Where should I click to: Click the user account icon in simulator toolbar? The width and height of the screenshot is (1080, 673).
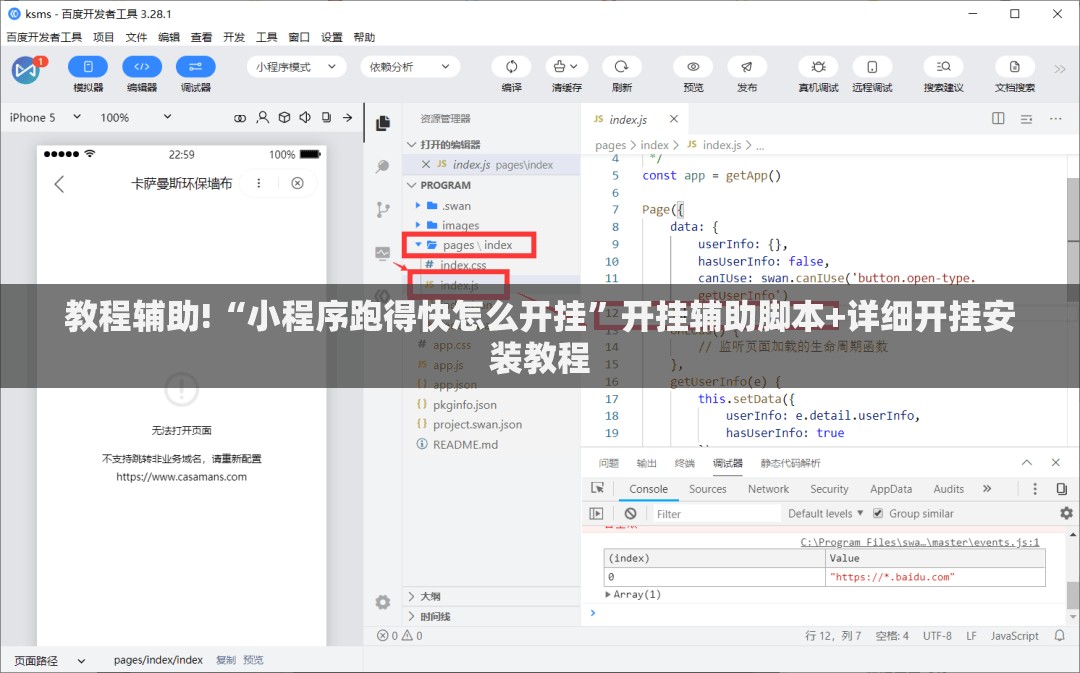[x=262, y=118]
